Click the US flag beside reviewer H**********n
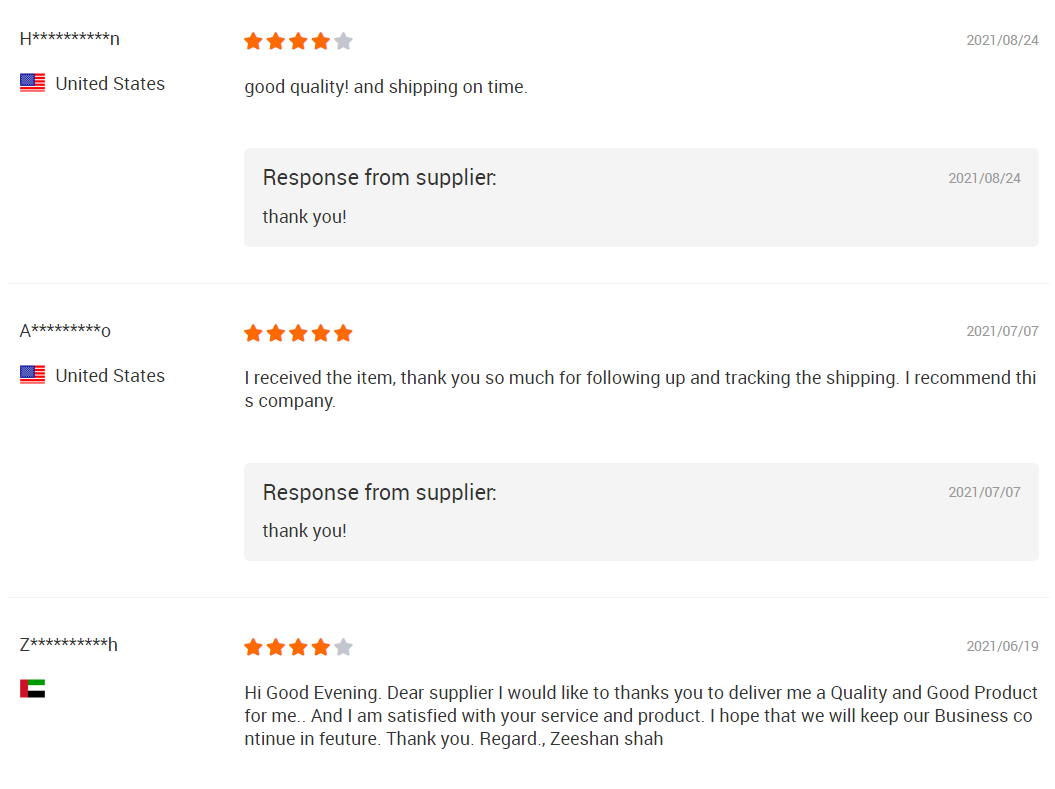Image resolution: width=1055 pixels, height=789 pixels. [x=32, y=83]
